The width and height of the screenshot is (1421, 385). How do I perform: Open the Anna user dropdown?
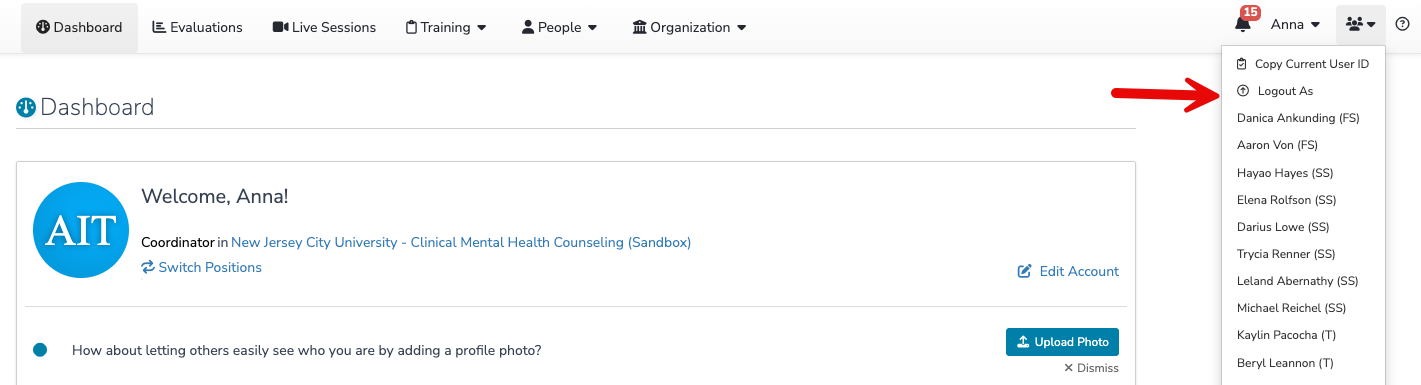tap(1295, 25)
